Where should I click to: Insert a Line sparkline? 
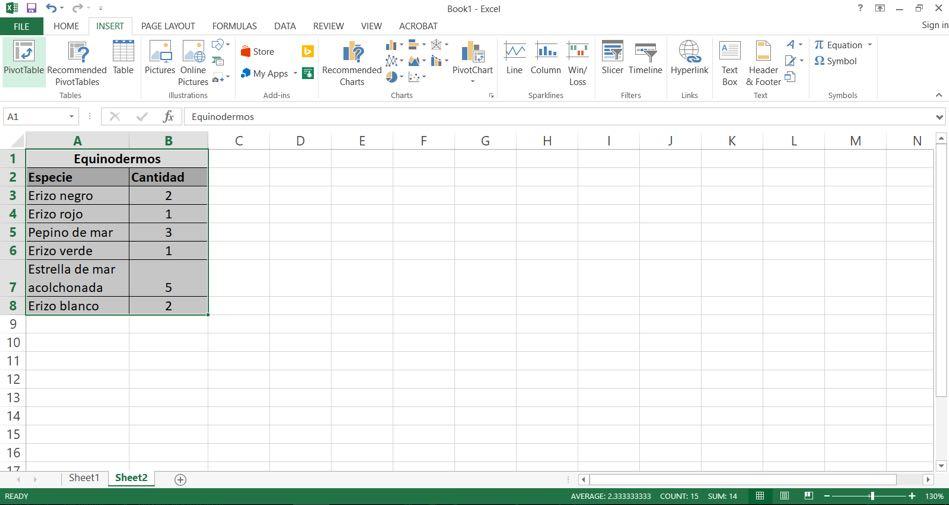click(x=514, y=58)
